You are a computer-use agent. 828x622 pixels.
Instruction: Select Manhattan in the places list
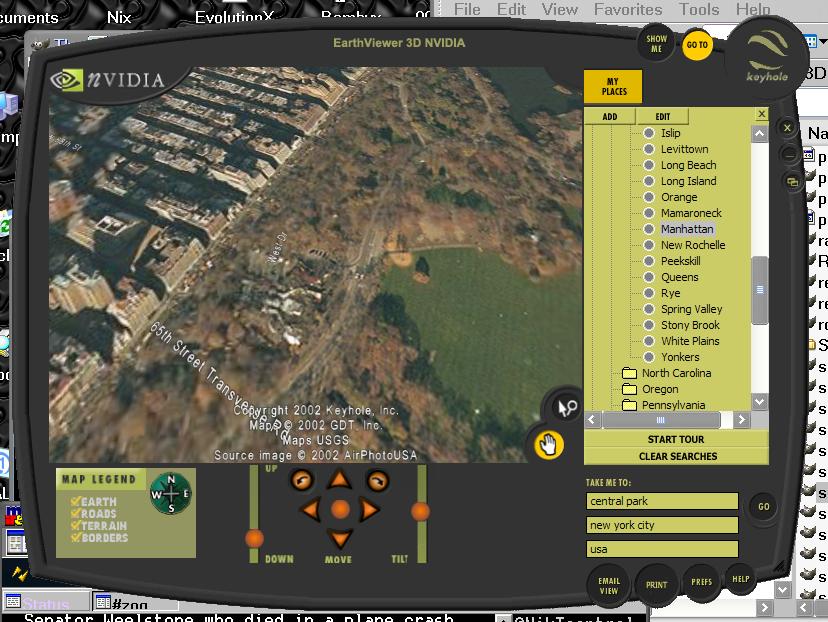coord(687,229)
